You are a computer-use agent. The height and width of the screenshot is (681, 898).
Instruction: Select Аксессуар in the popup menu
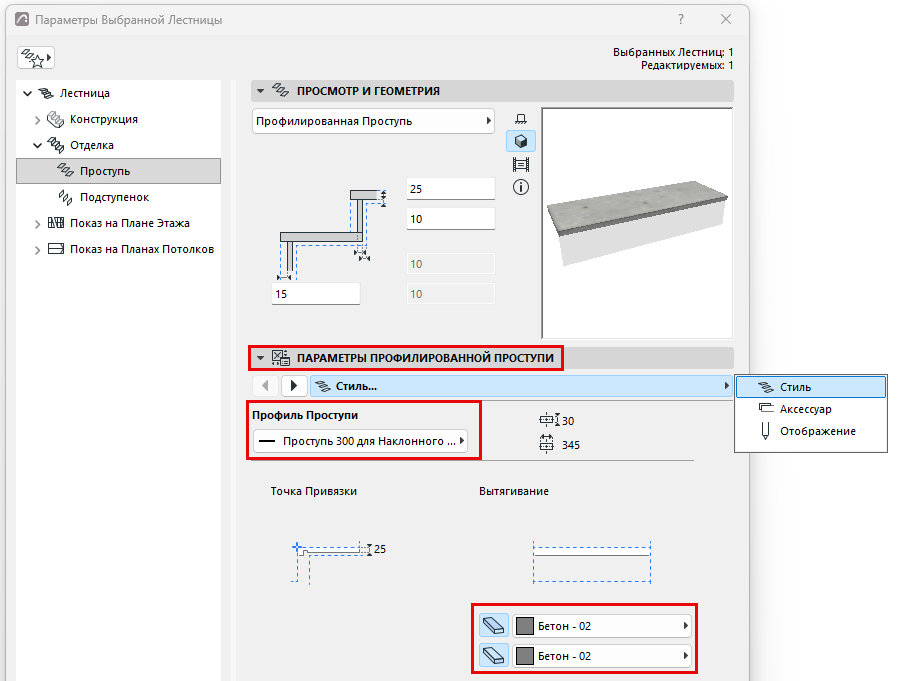(811, 409)
